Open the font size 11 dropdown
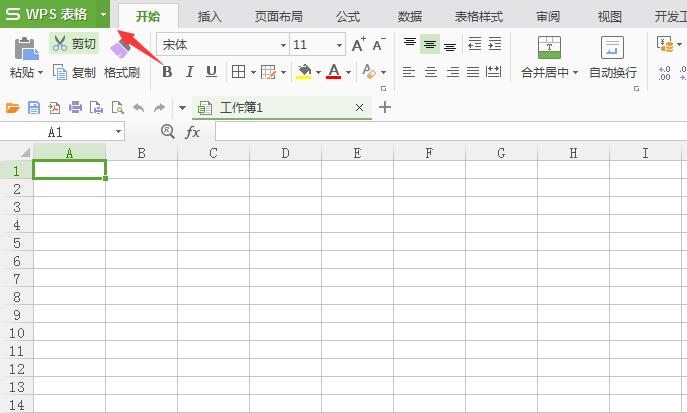This screenshot has width=687, height=413. click(339, 45)
